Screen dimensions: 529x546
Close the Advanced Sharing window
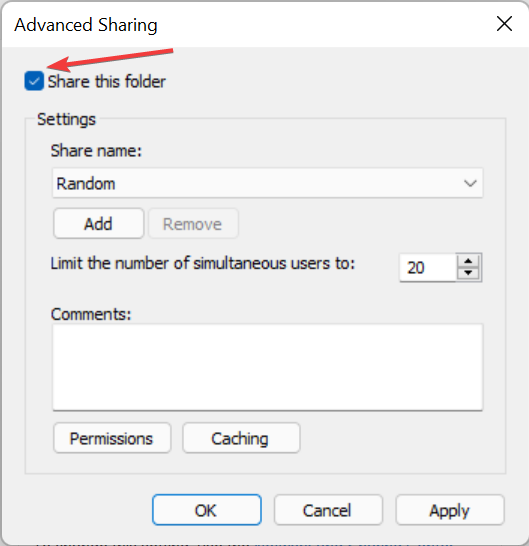click(x=504, y=24)
